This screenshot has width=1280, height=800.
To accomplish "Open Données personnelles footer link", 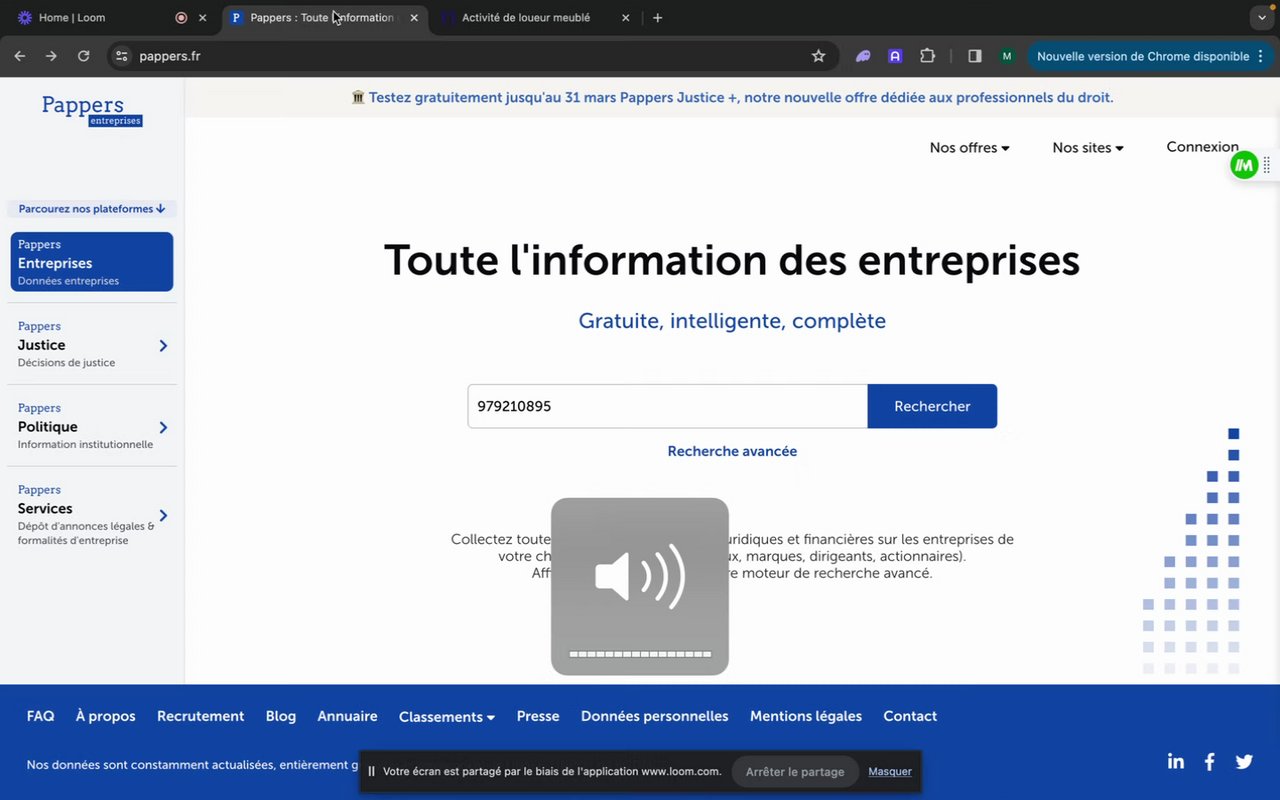I will point(654,716).
